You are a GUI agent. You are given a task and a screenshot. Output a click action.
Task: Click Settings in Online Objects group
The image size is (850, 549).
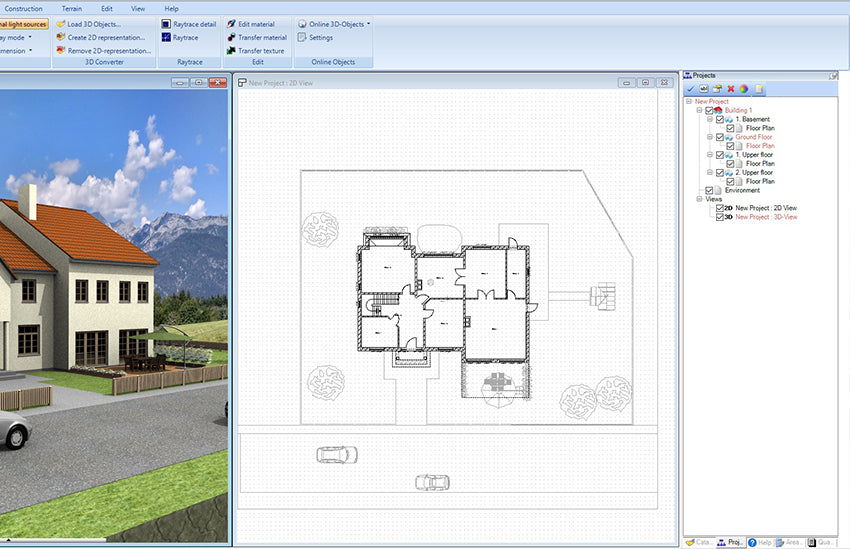(320, 37)
